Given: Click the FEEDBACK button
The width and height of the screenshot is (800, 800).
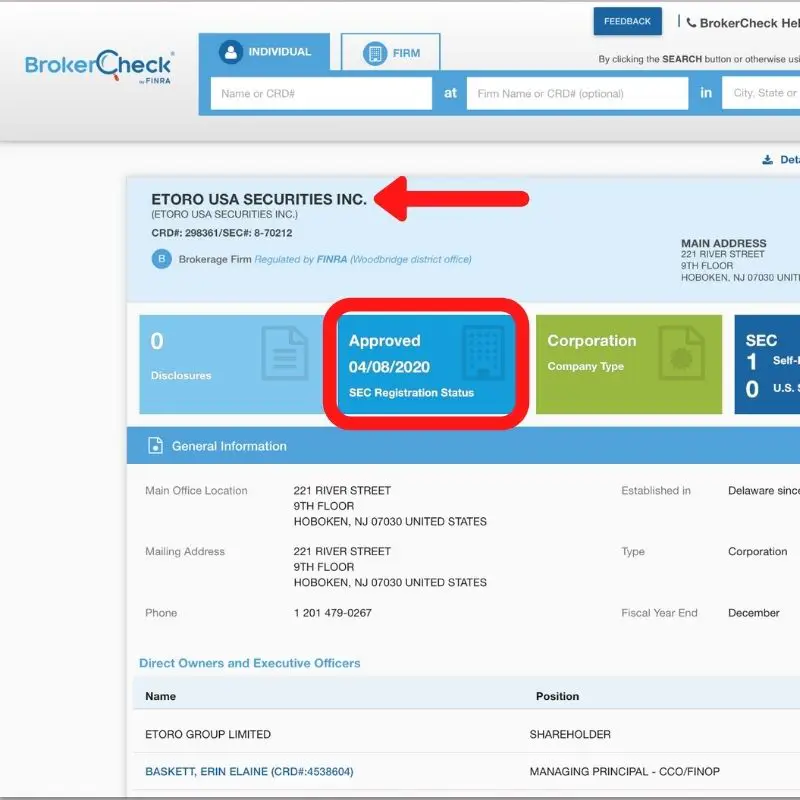Looking at the screenshot, I should (x=629, y=20).
